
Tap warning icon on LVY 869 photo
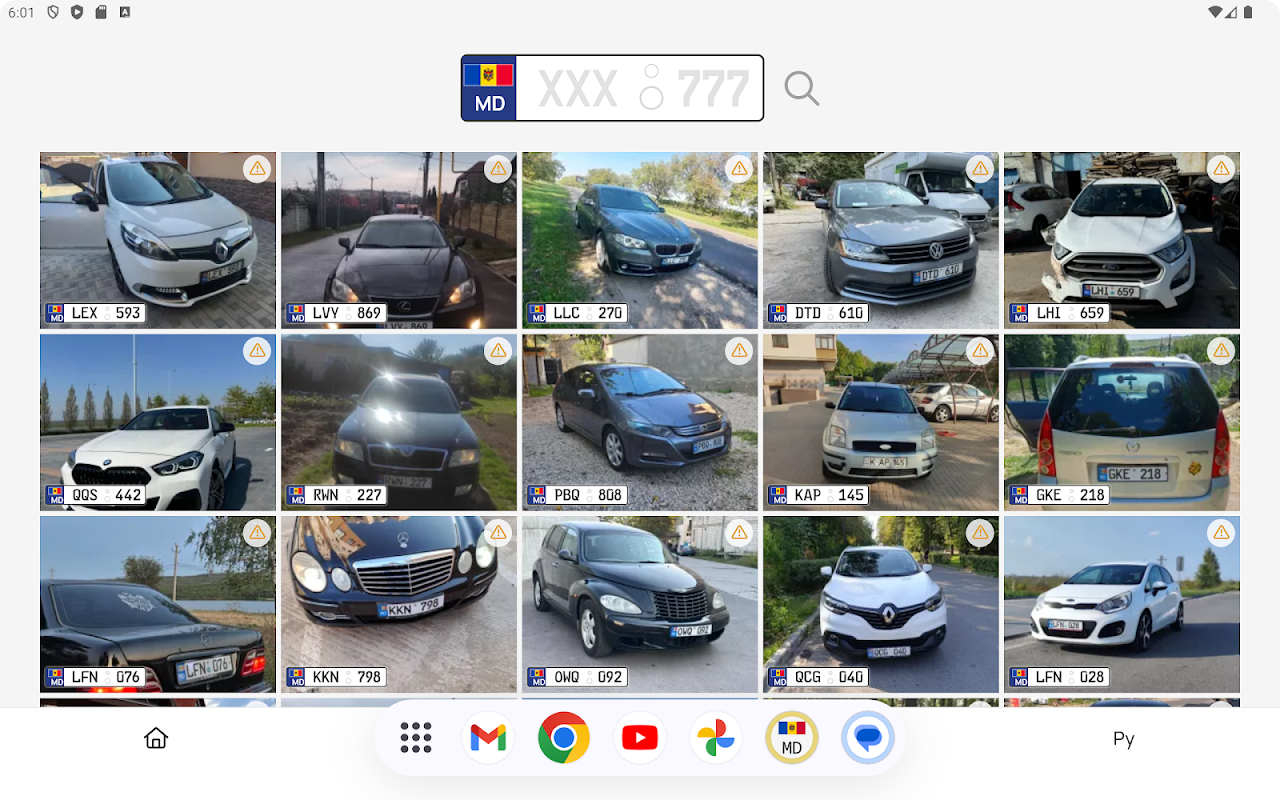(499, 168)
